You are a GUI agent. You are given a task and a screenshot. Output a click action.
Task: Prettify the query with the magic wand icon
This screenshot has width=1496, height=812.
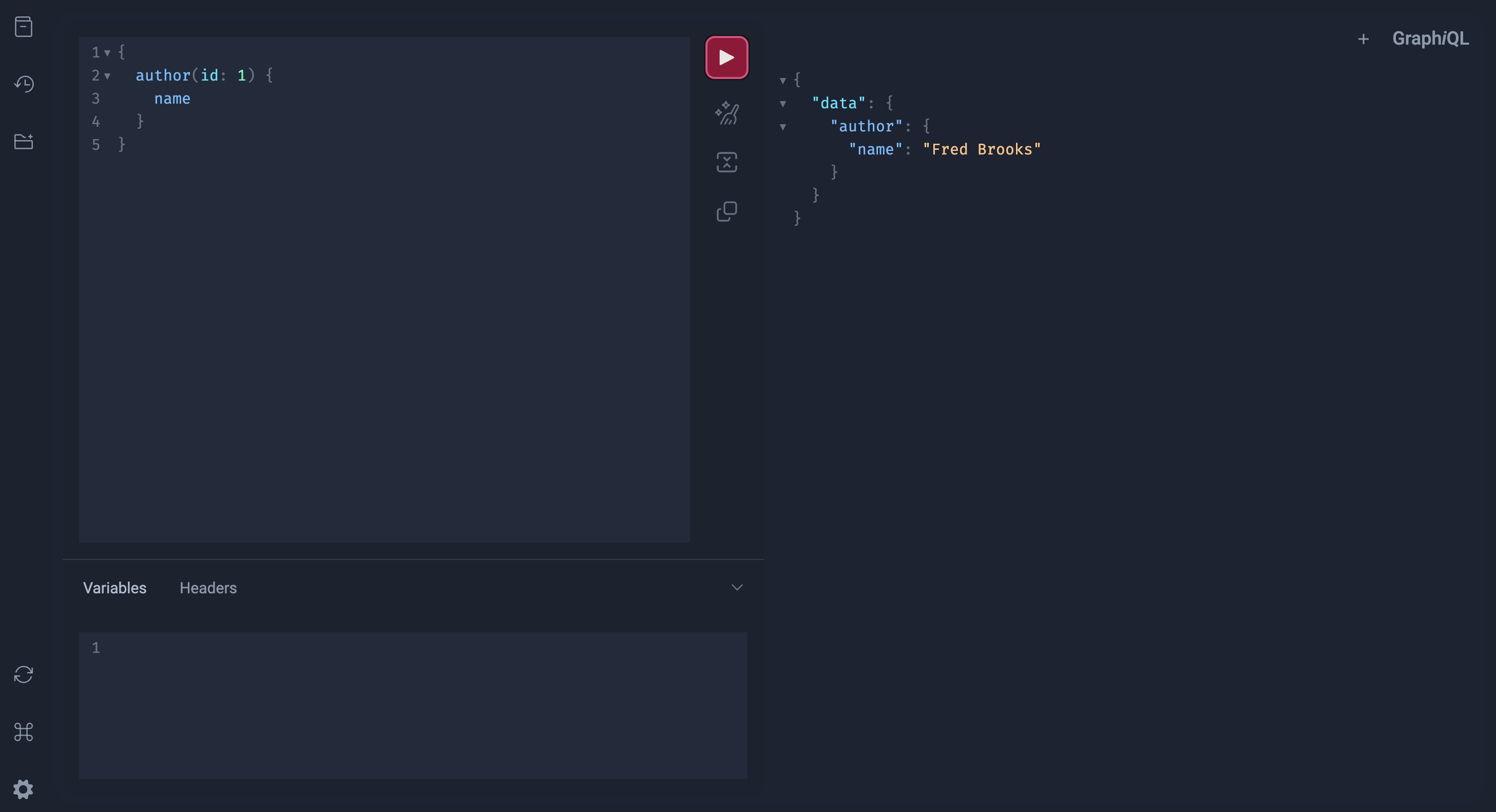click(x=726, y=113)
